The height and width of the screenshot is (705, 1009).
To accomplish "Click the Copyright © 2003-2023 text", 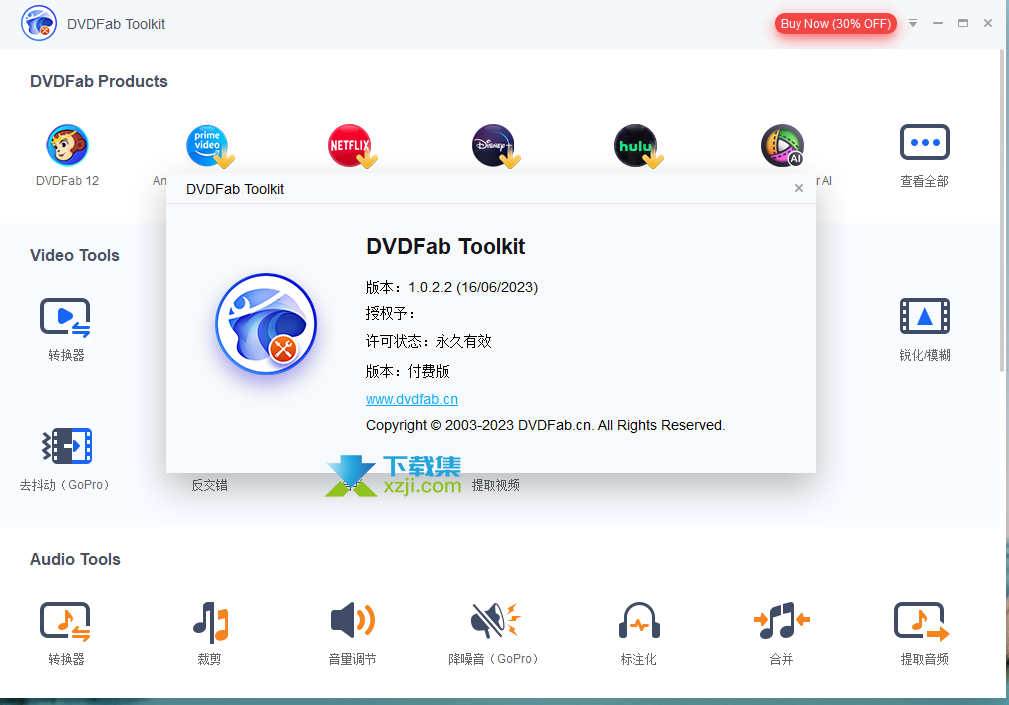I will coord(546,426).
